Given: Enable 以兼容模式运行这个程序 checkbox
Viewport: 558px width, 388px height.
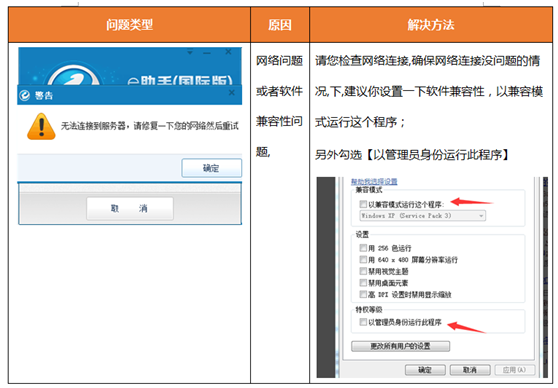Looking at the screenshot, I should coord(363,204).
